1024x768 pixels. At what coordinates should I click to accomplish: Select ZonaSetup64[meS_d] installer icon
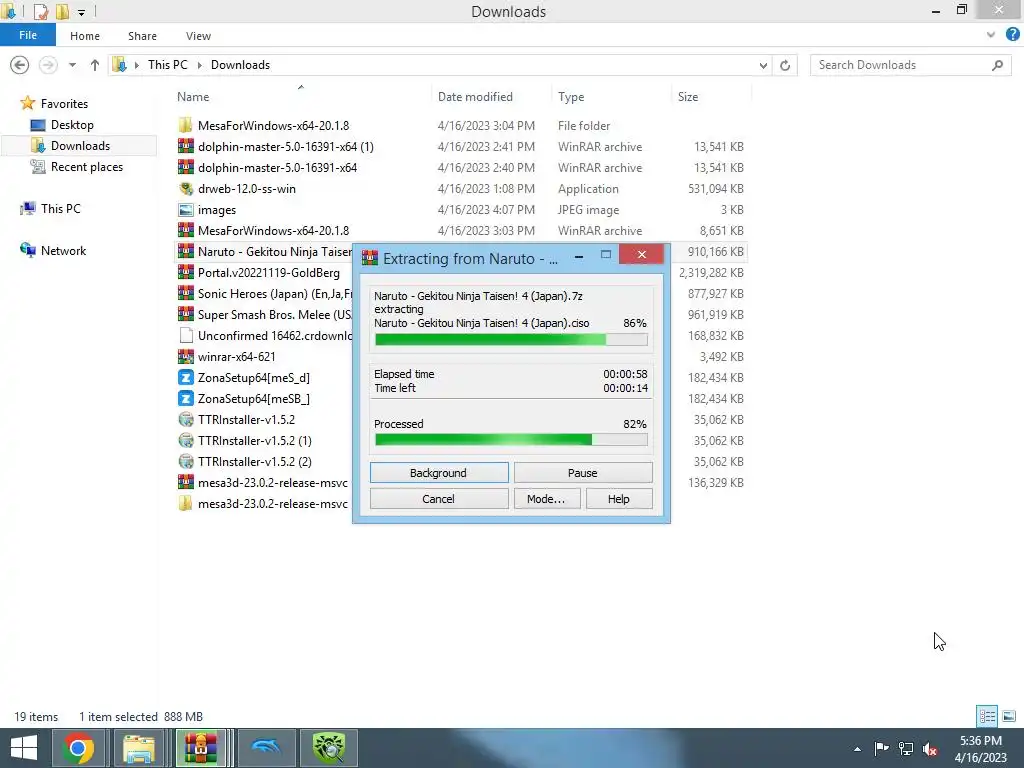(185, 377)
